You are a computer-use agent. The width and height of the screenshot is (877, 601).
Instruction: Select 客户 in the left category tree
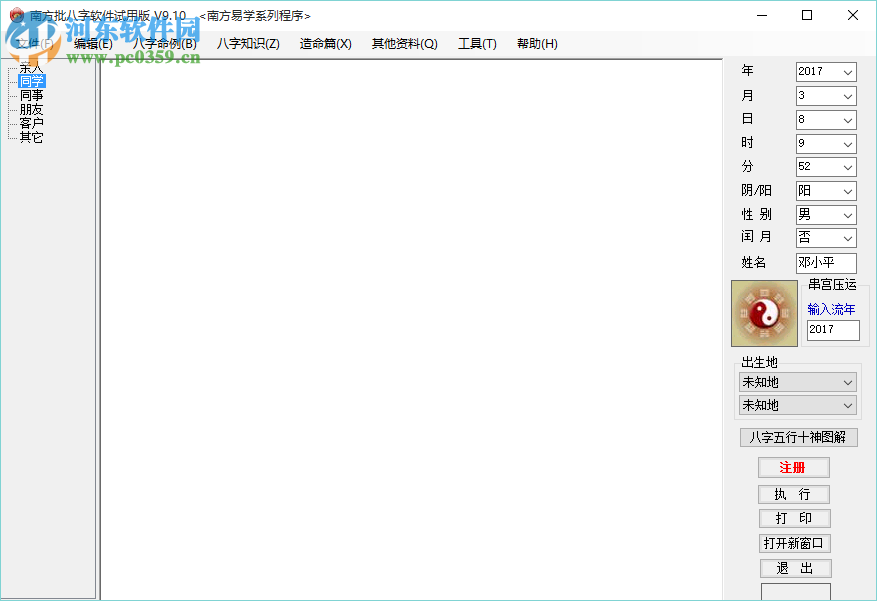pos(31,123)
